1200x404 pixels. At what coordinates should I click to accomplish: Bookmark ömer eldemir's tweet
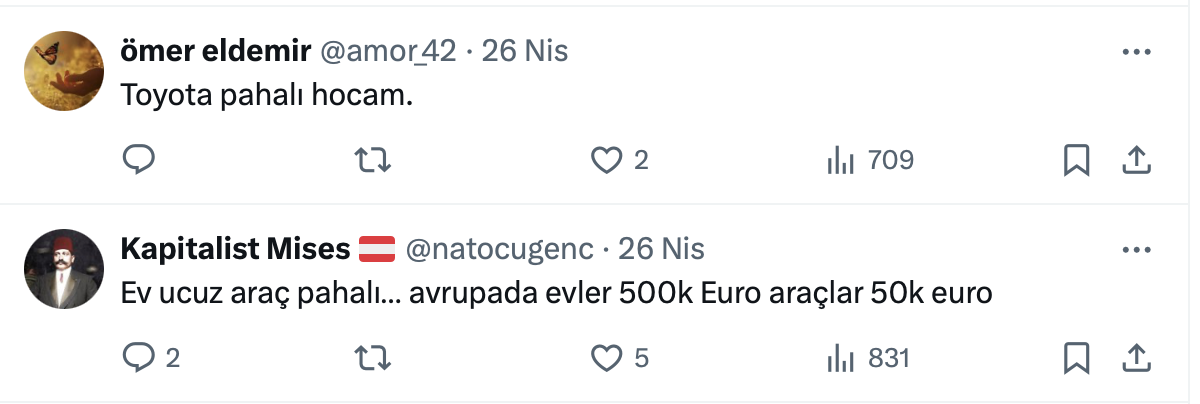click(x=1076, y=160)
